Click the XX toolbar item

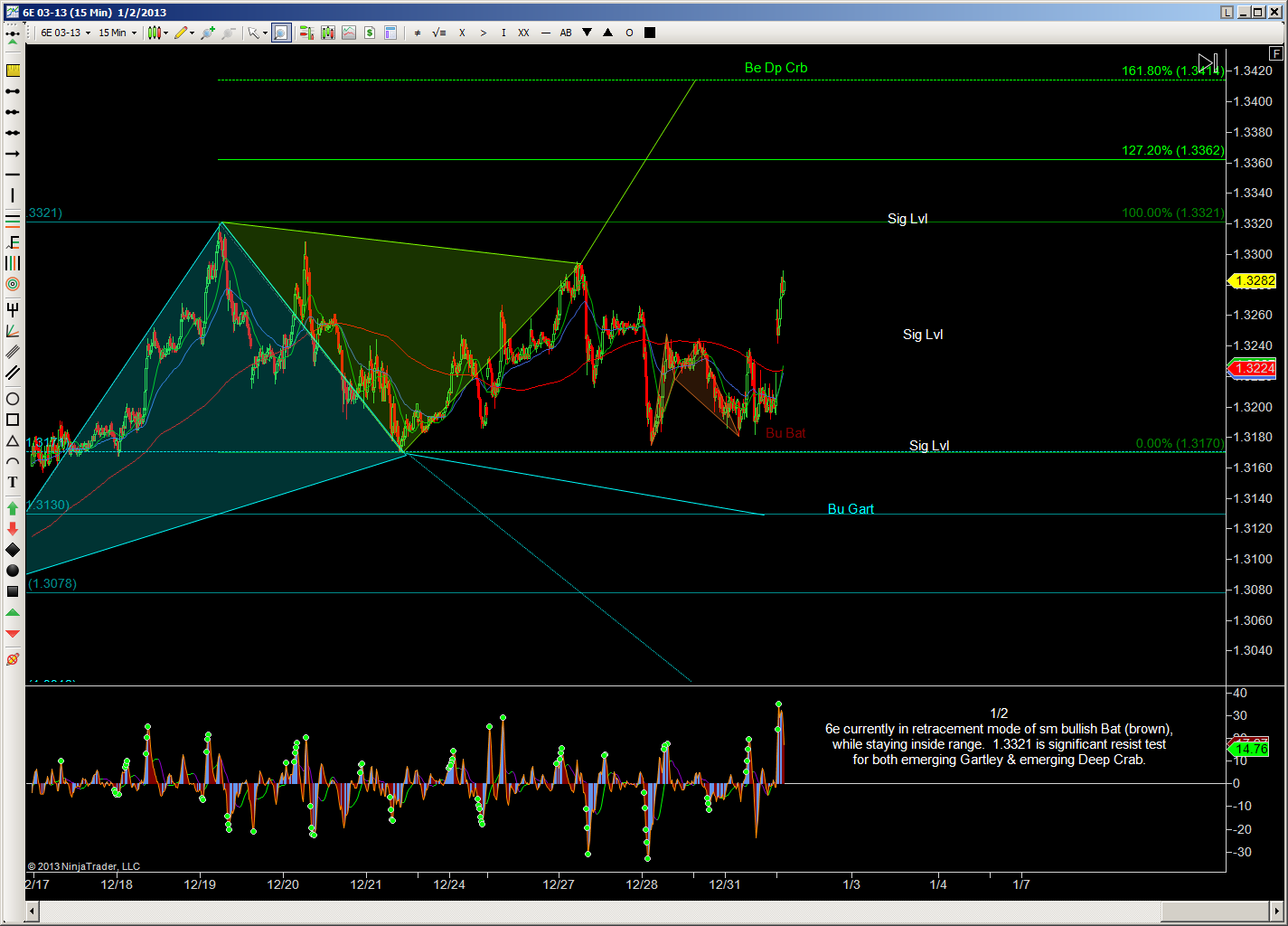(523, 33)
